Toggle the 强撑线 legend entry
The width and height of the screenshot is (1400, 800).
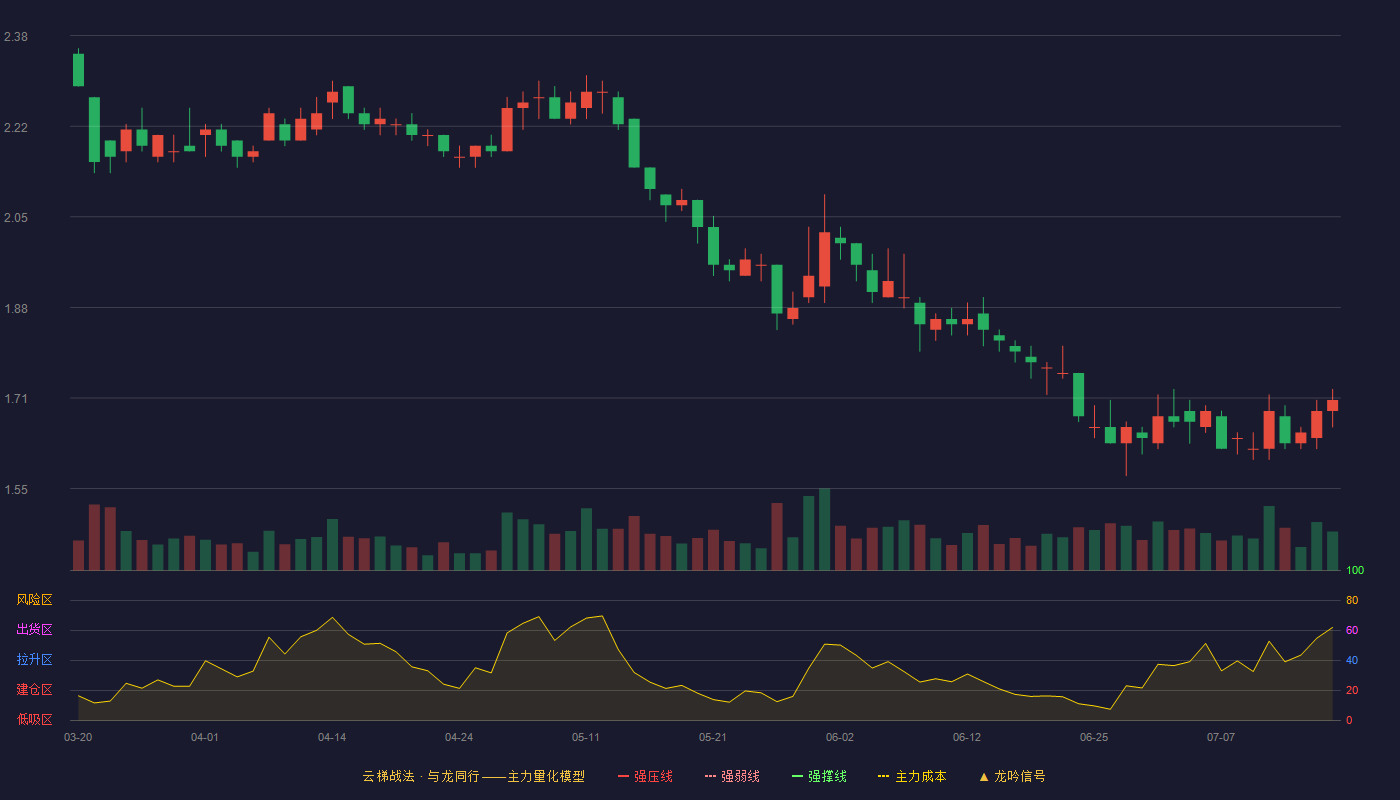pyautogui.click(x=819, y=776)
